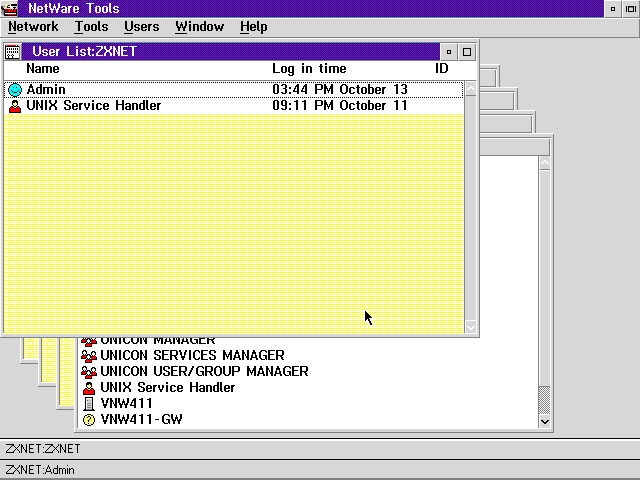Click the Log in time column header
The image size is (640, 480).
(309, 69)
